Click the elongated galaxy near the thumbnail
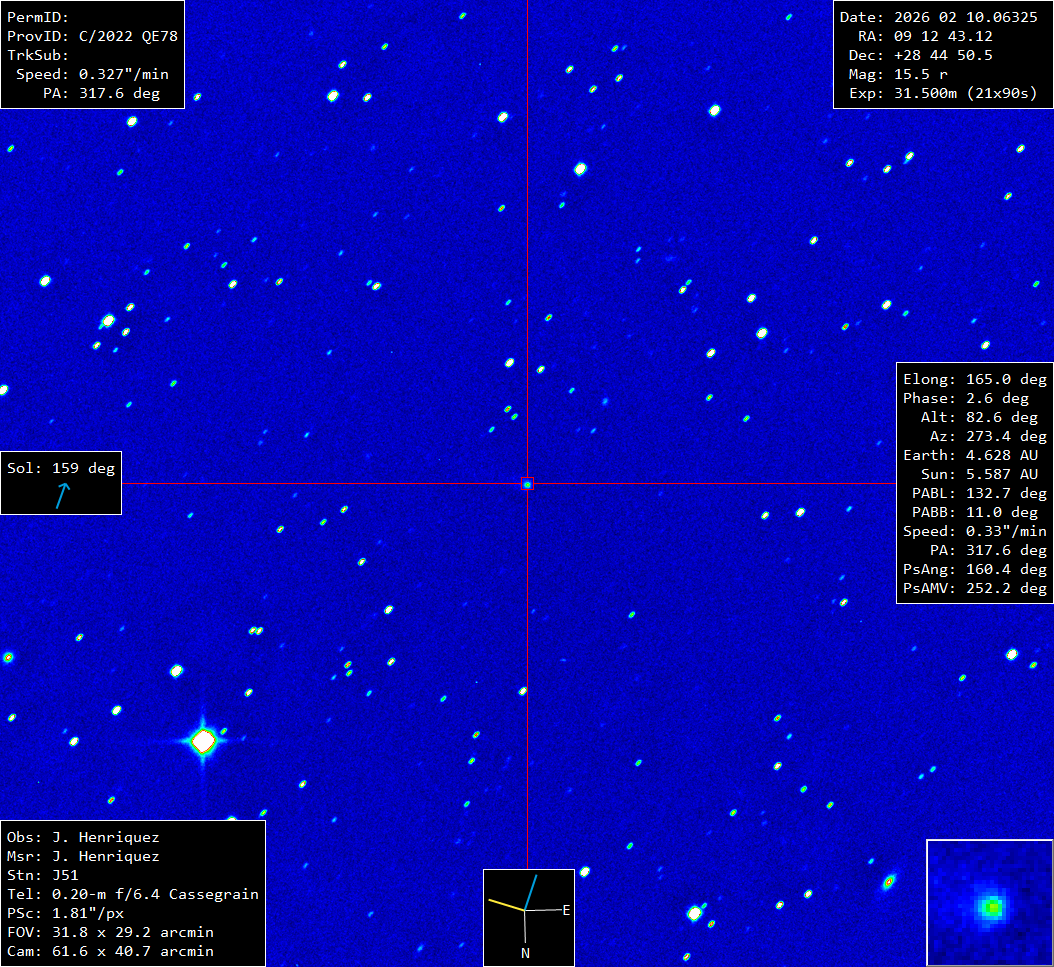The height and width of the screenshot is (967, 1054). coord(888,882)
